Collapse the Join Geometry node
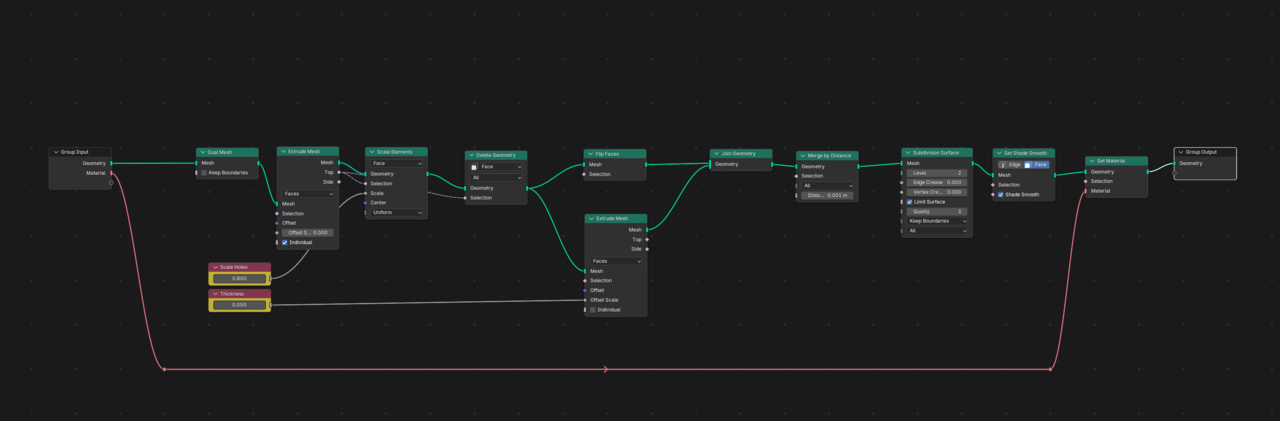 (x=716, y=154)
